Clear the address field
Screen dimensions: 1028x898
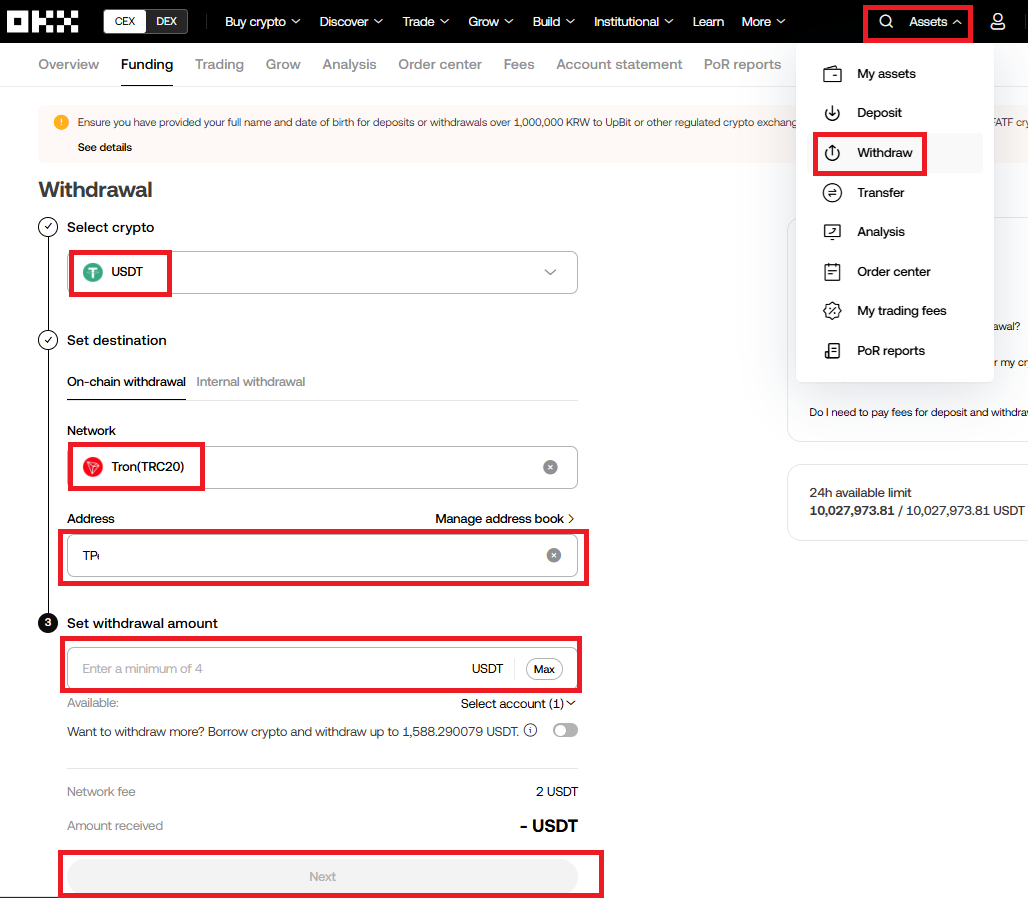pos(554,555)
